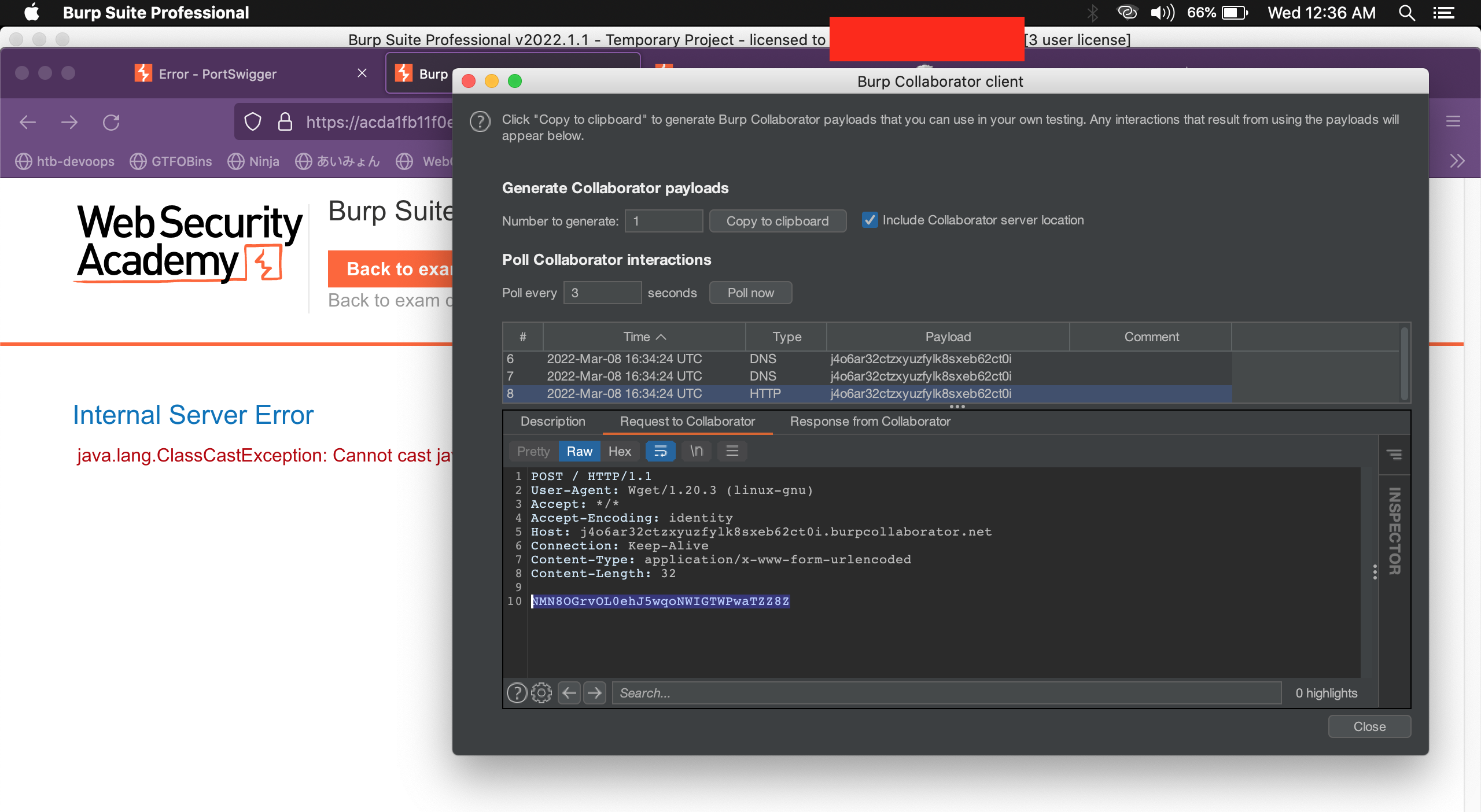Open the あいみょん bookmark

pyautogui.click(x=338, y=161)
